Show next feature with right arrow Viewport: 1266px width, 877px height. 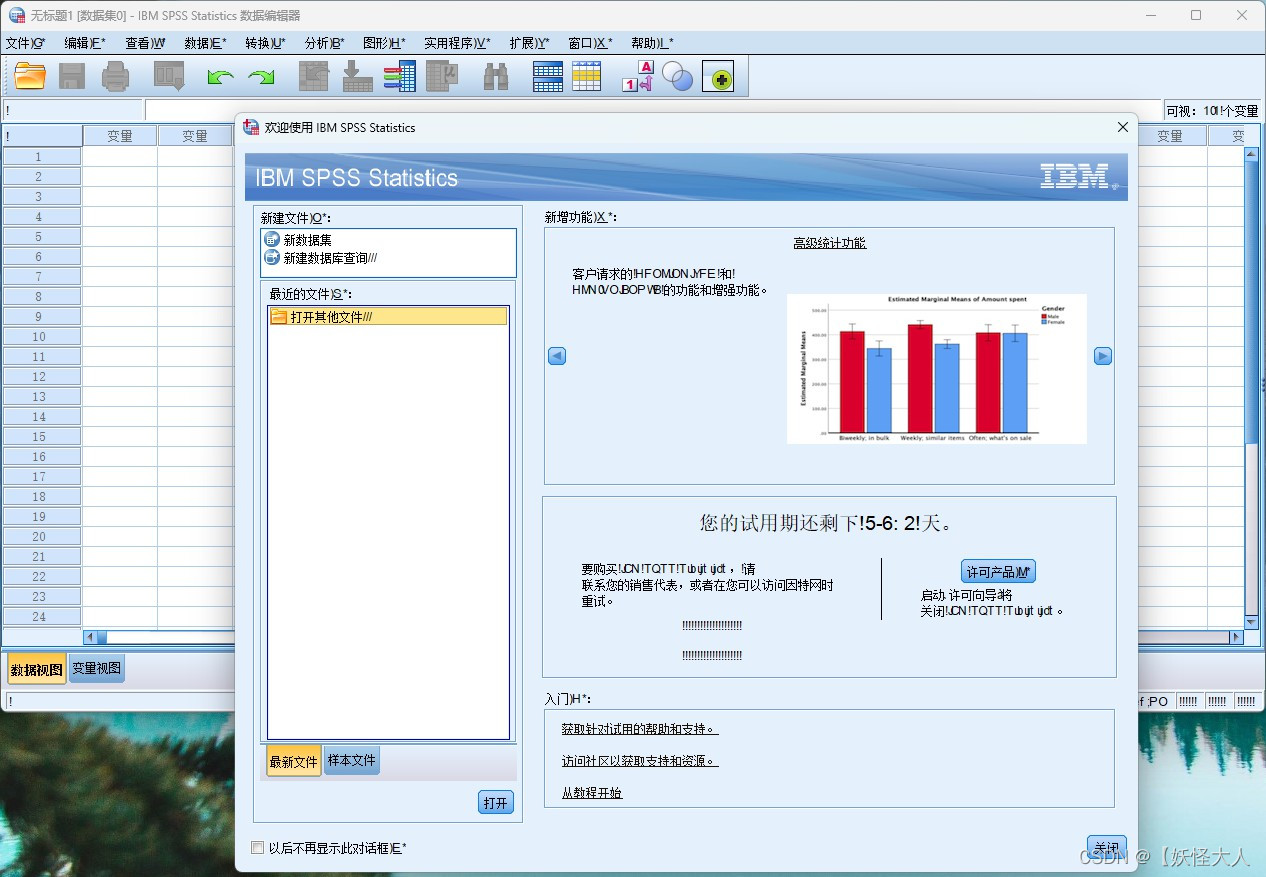click(x=1103, y=356)
